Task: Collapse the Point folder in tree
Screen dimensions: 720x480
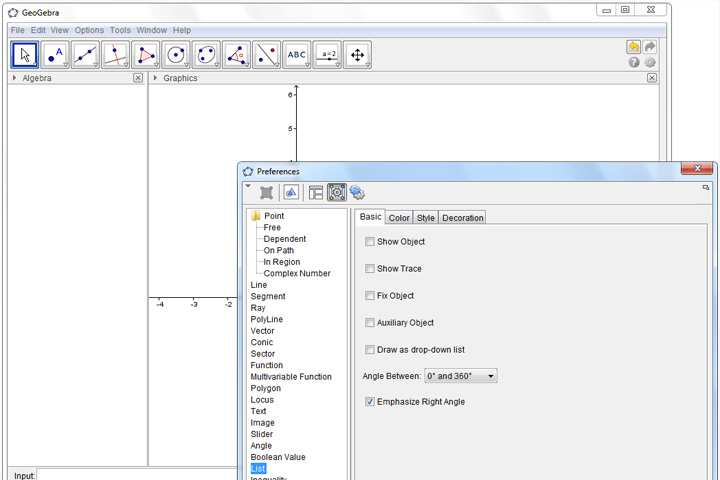Action: tap(256, 215)
